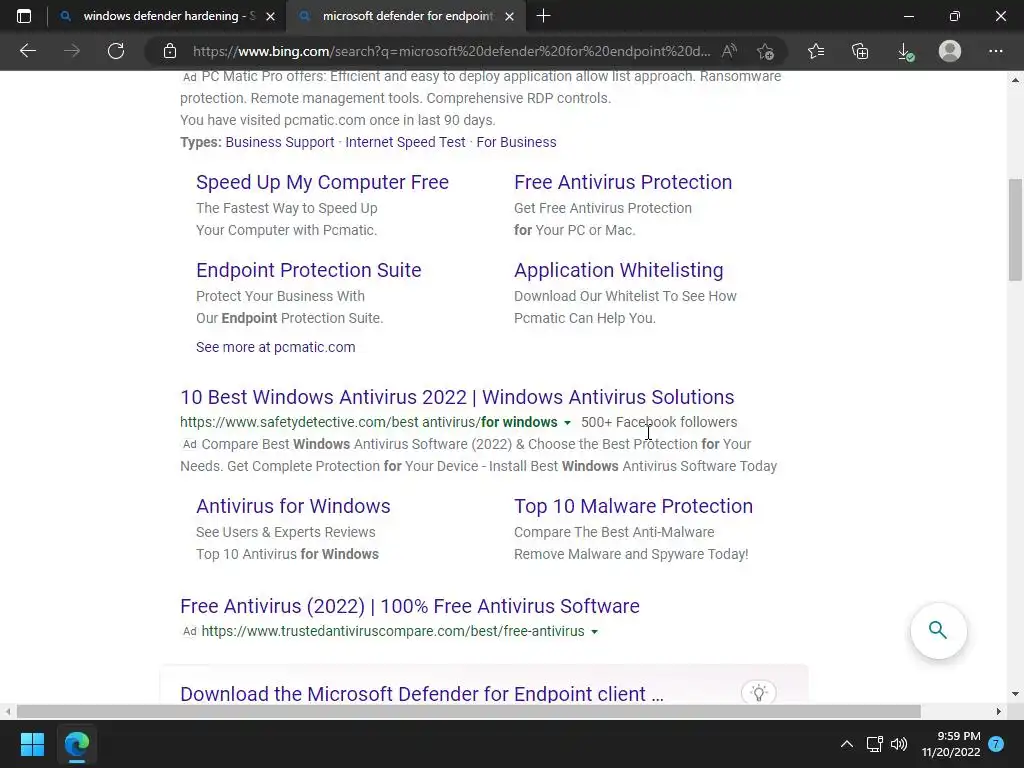Click vertical scrollbar up arrow
The image size is (1024, 768).
1016,80
